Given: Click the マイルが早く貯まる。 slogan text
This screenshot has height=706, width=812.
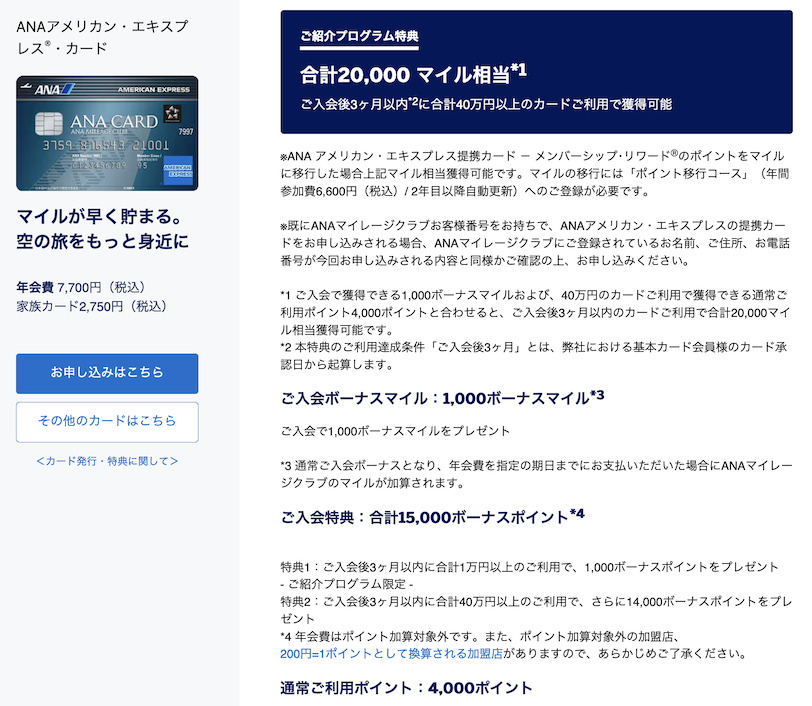Looking at the screenshot, I should [100, 217].
